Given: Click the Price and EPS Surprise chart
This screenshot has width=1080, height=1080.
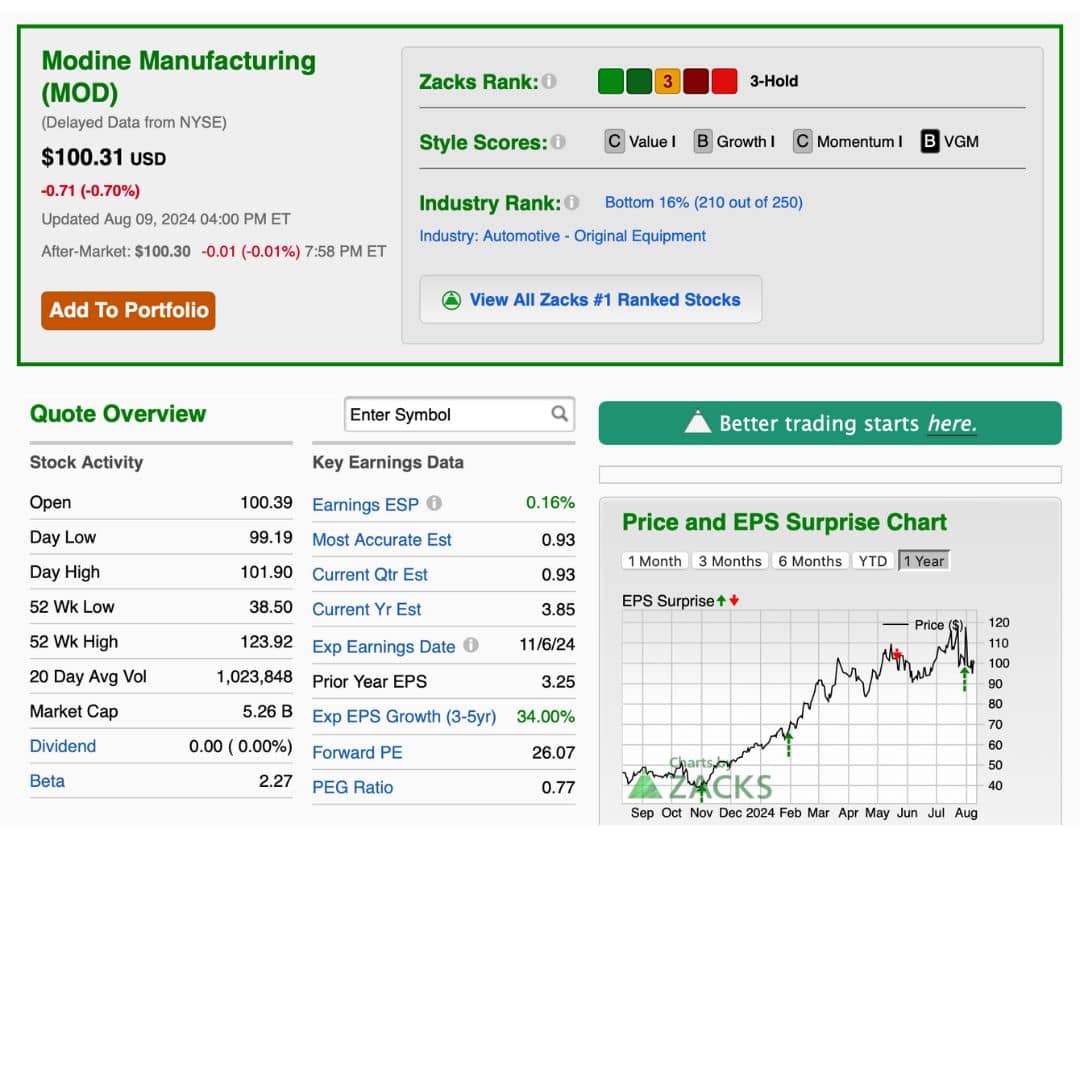Looking at the screenshot, I should (x=799, y=707).
